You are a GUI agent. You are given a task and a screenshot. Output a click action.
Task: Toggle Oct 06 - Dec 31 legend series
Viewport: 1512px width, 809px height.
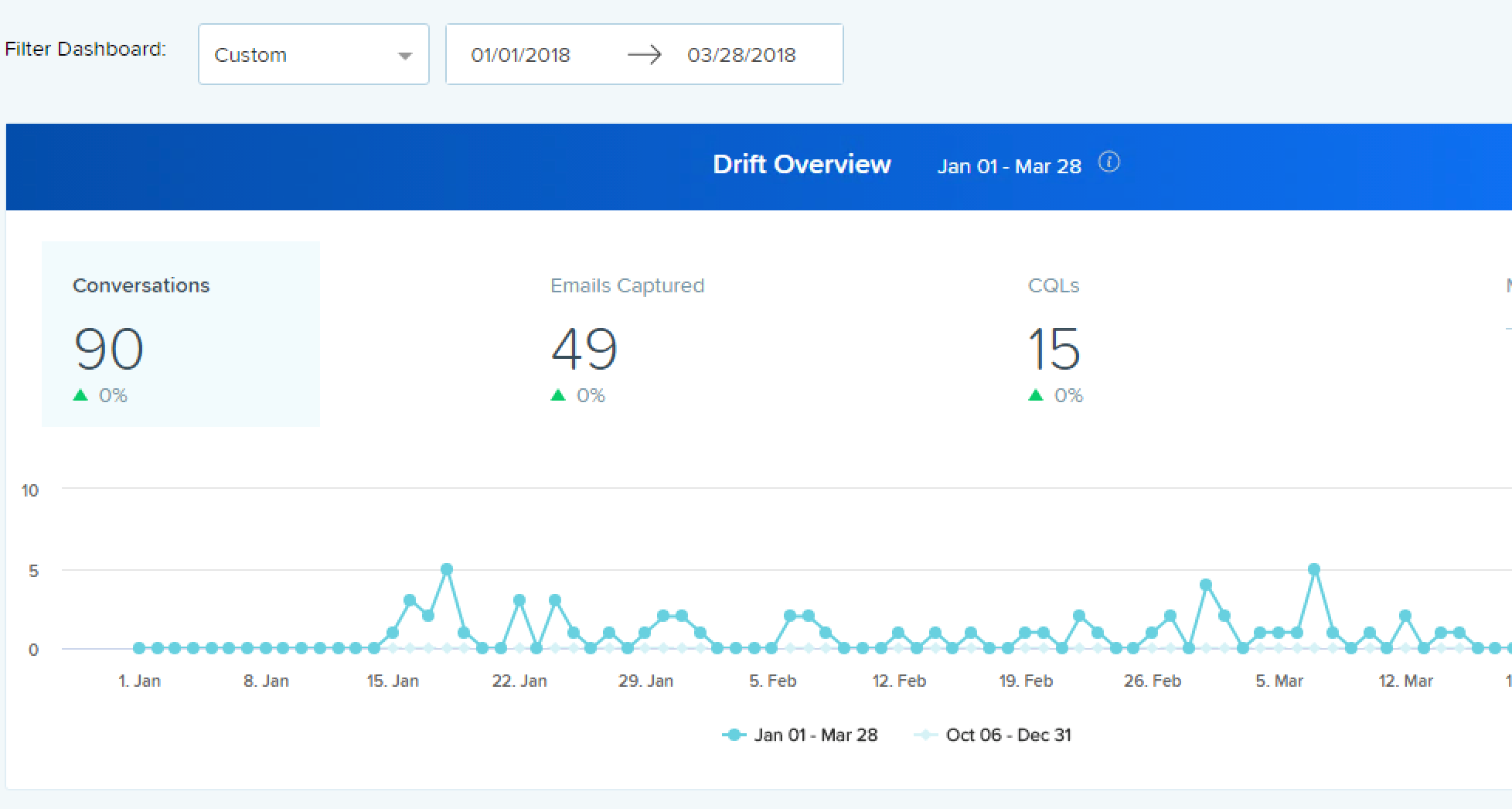993,735
